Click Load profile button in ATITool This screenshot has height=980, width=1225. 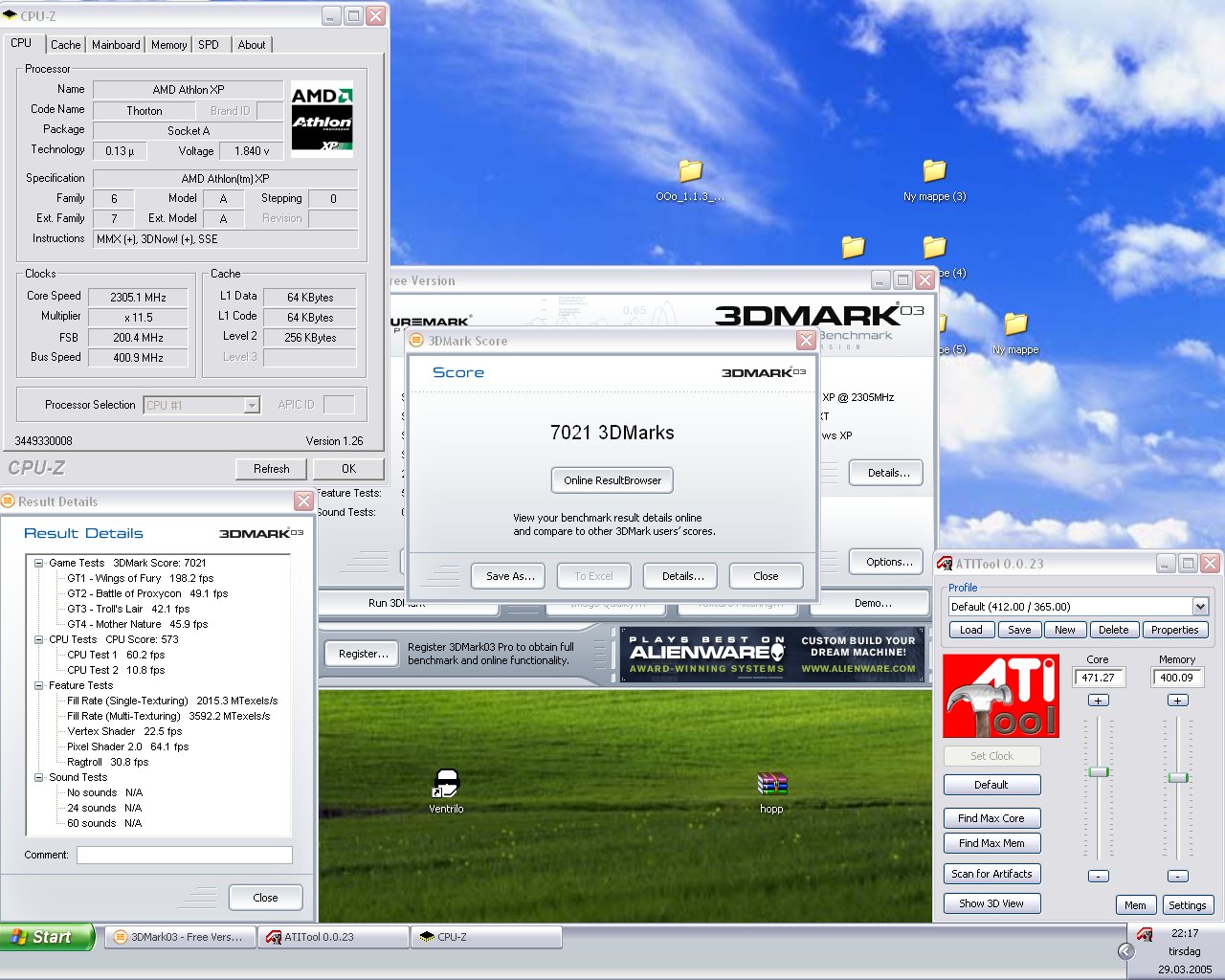tap(971, 630)
